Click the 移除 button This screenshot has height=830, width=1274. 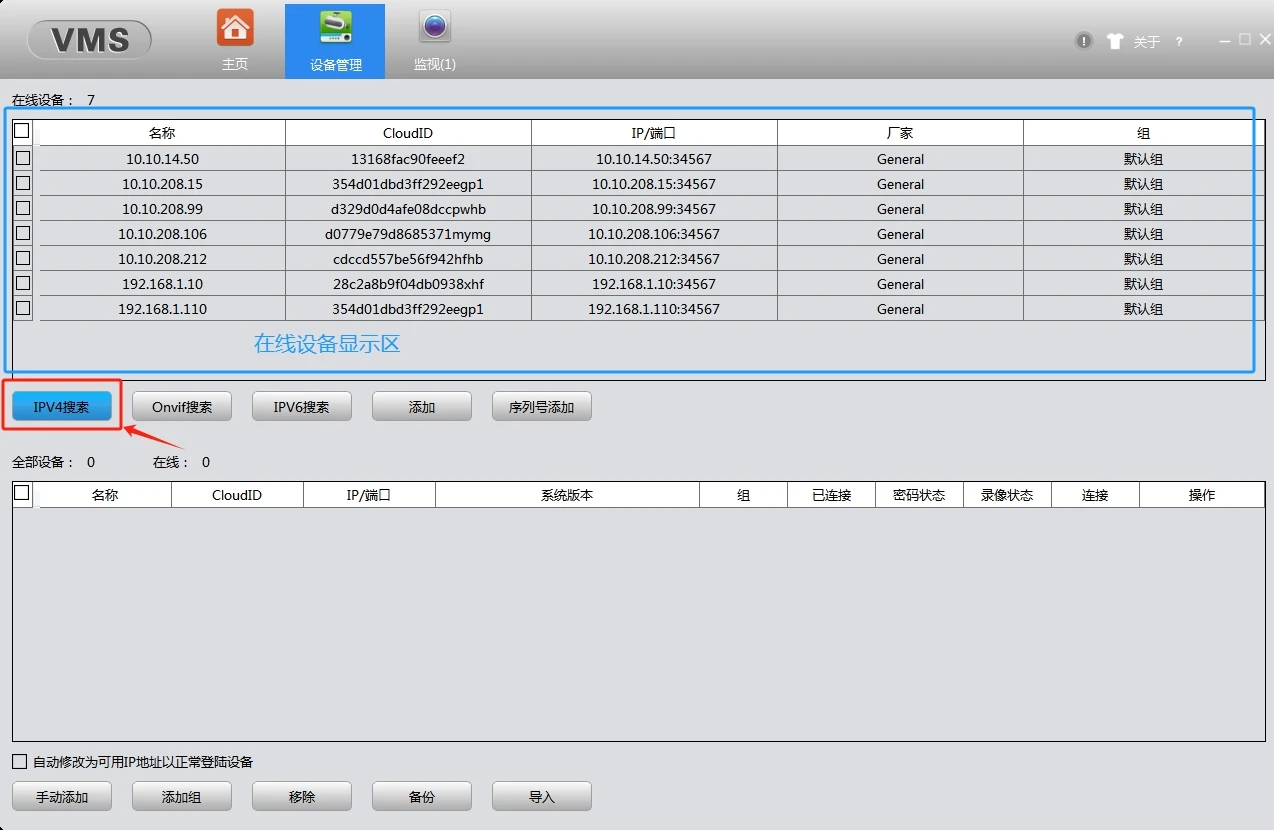pyautogui.click(x=302, y=796)
